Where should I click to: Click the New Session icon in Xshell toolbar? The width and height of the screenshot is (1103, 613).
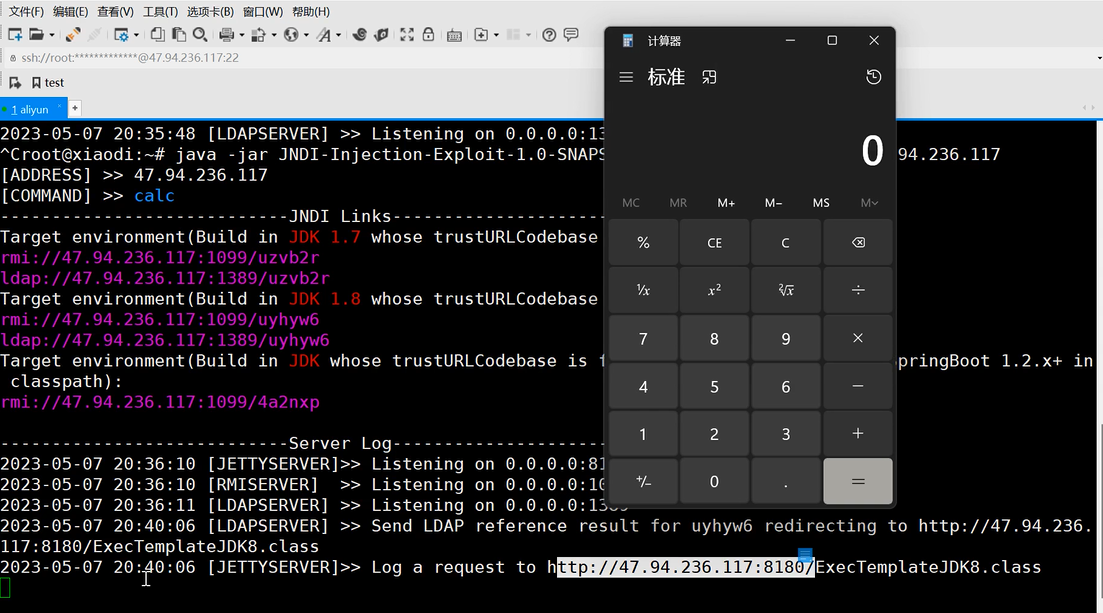[x=15, y=34]
